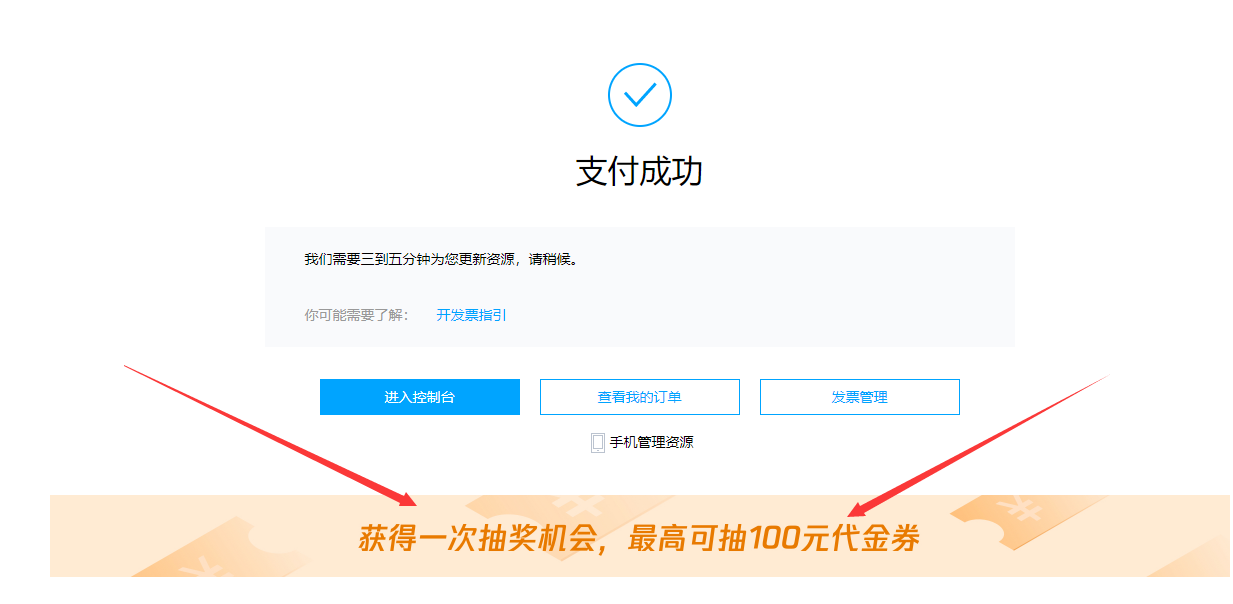This screenshot has height=604, width=1233.
Task: Click the 进入控制台 blue button
Action: coord(420,397)
